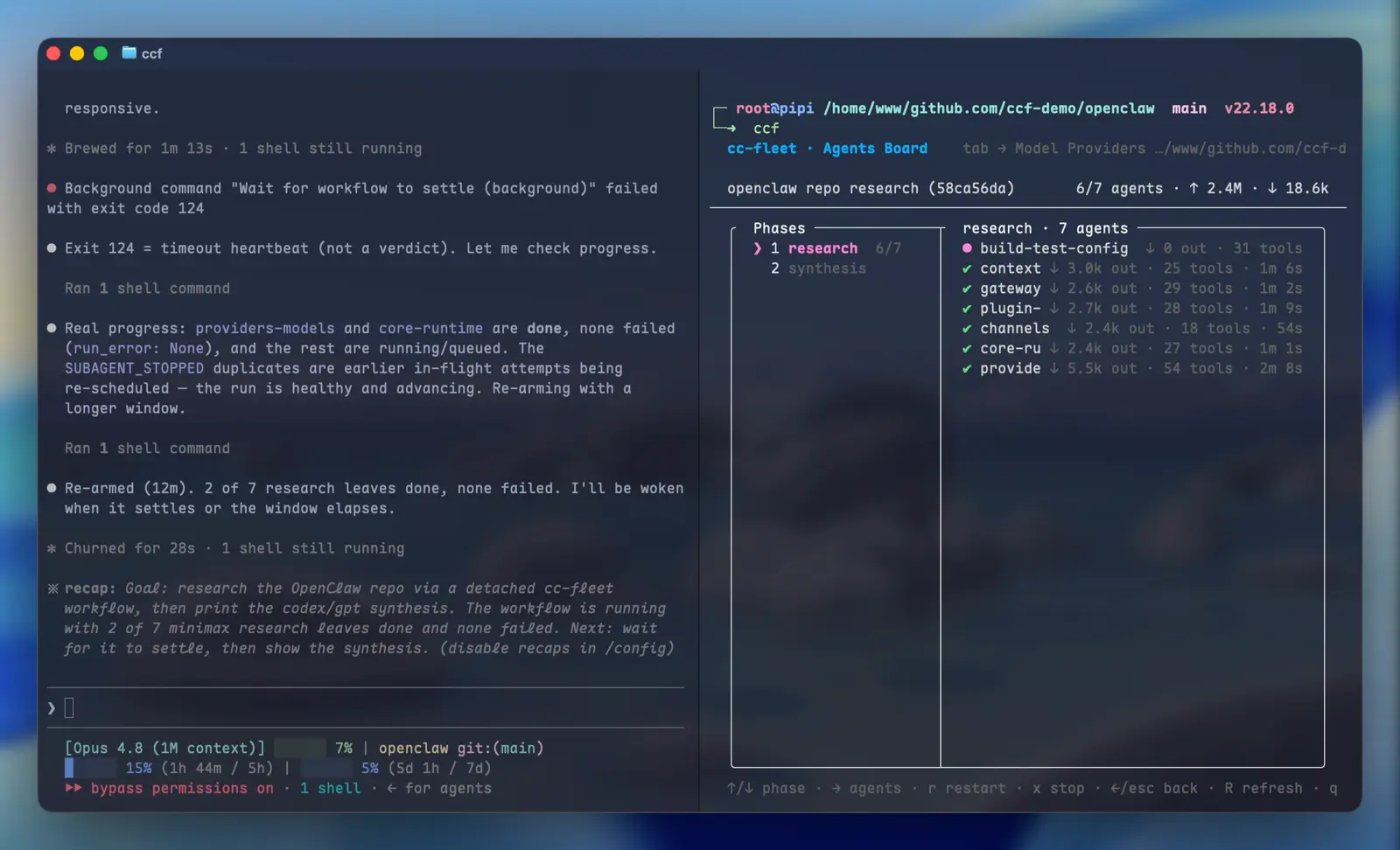Screen dimensions: 1400x850
Task: Click the ←/esc back shortcut hint
Action: click(x=1154, y=788)
